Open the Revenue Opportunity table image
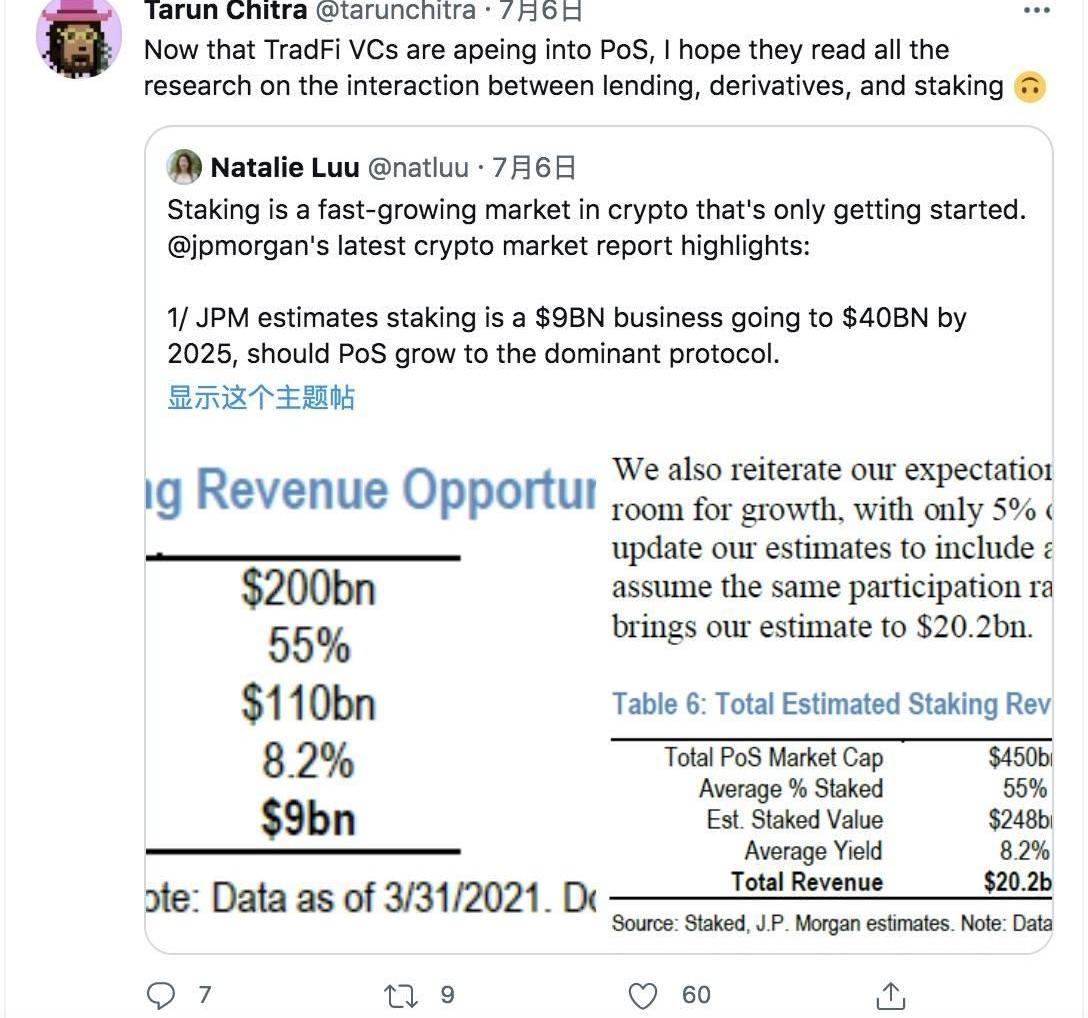 click(372, 690)
